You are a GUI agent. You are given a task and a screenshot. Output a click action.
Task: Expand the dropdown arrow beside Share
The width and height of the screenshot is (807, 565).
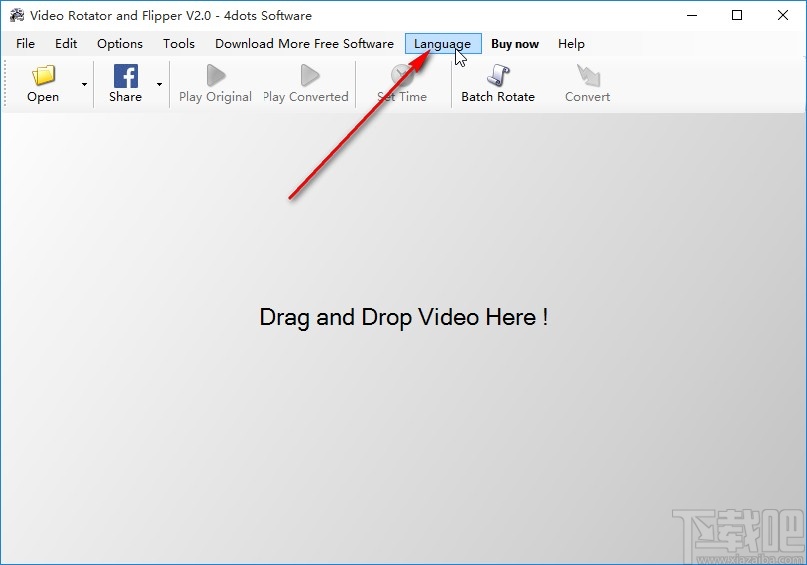pos(160,84)
